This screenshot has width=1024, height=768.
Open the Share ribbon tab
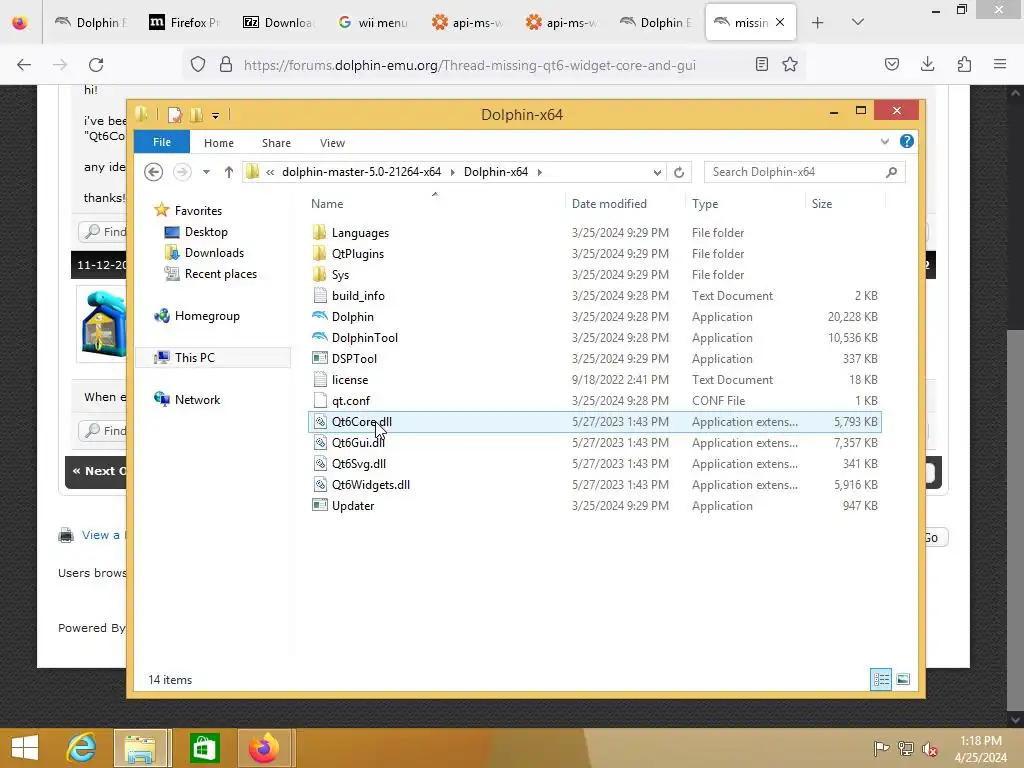click(276, 143)
